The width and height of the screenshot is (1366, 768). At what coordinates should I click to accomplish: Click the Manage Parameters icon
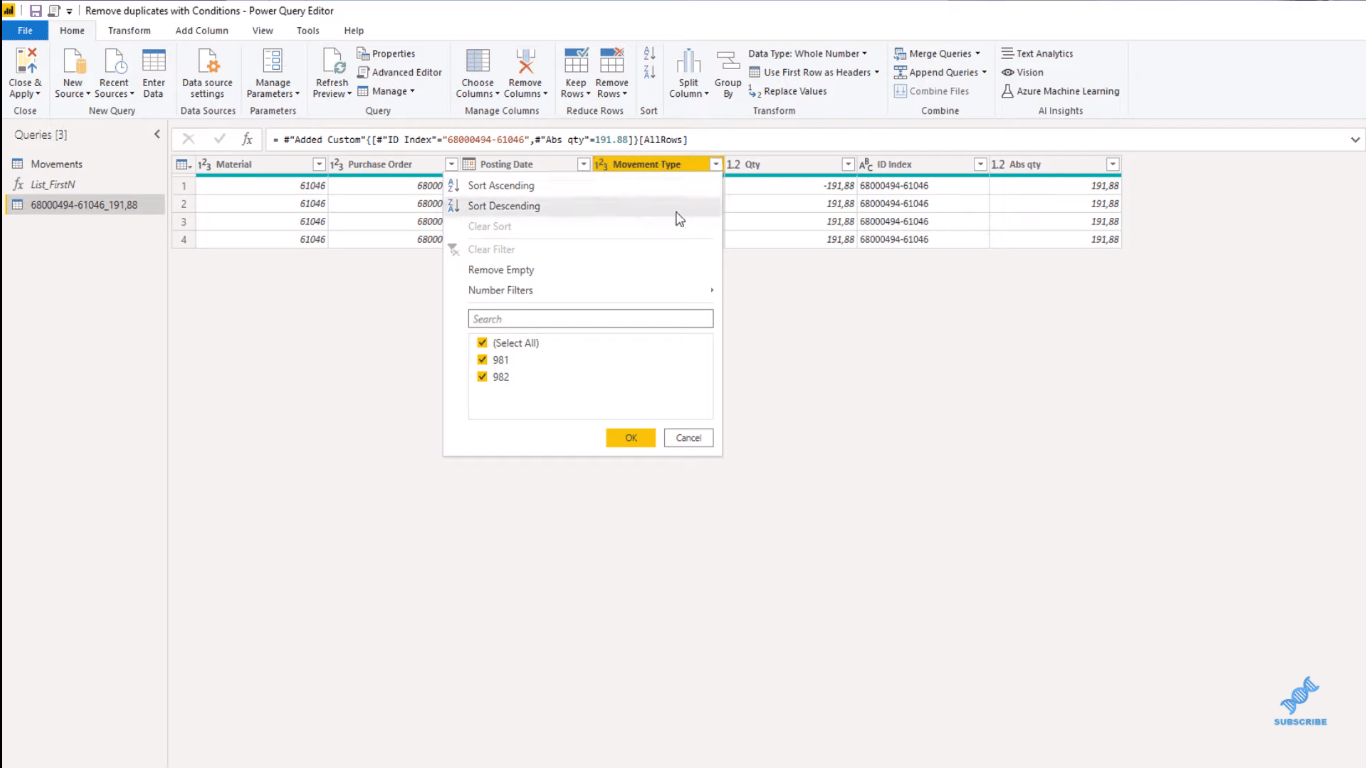[272, 62]
